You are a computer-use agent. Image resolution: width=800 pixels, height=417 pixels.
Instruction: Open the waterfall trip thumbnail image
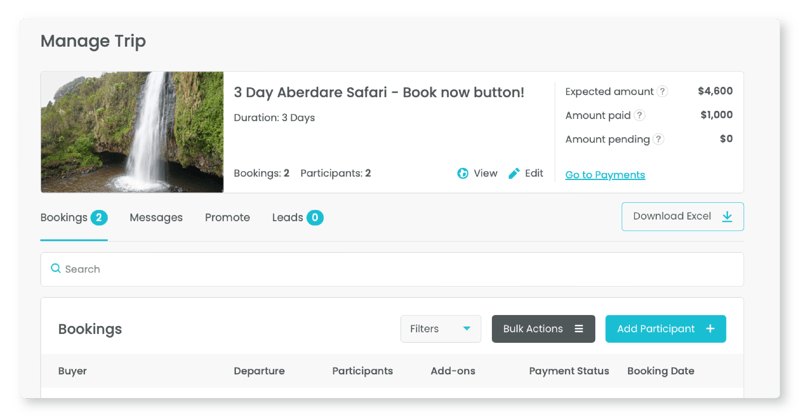[132, 132]
